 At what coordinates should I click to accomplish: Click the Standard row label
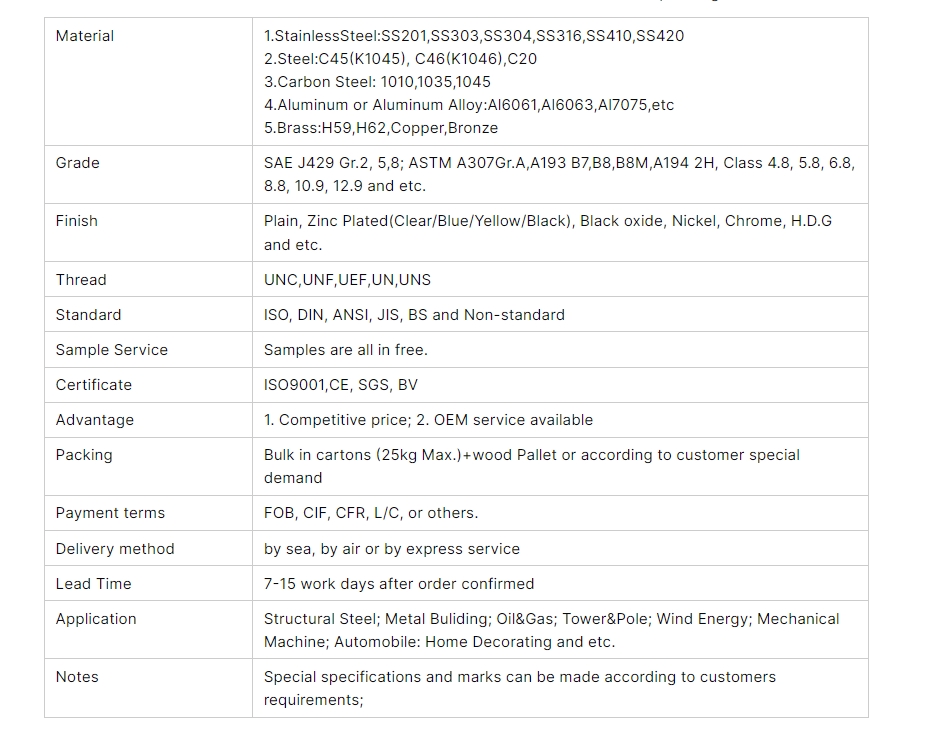(88, 315)
